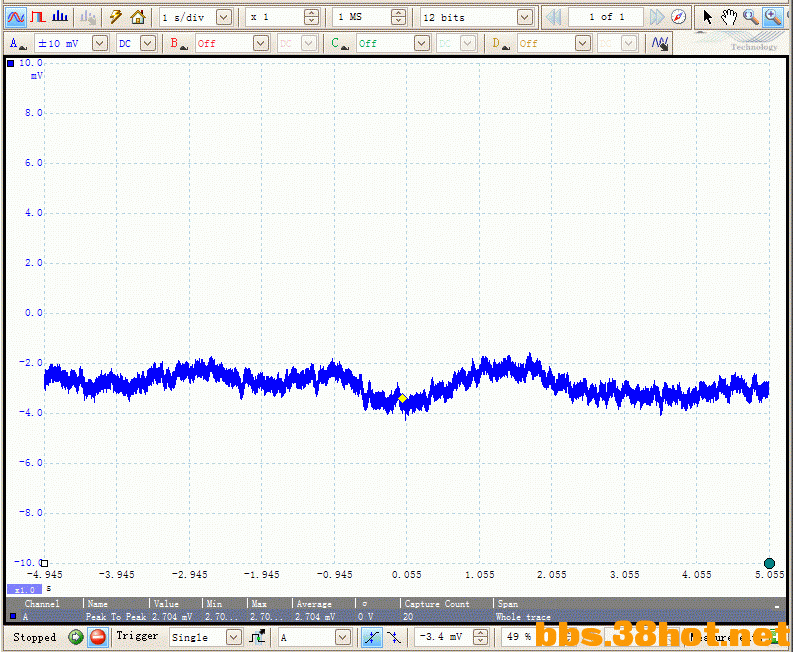Image resolution: width=793 pixels, height=652 pixels.
Task: Open advanced trigger settings icon
Action: 257,637
